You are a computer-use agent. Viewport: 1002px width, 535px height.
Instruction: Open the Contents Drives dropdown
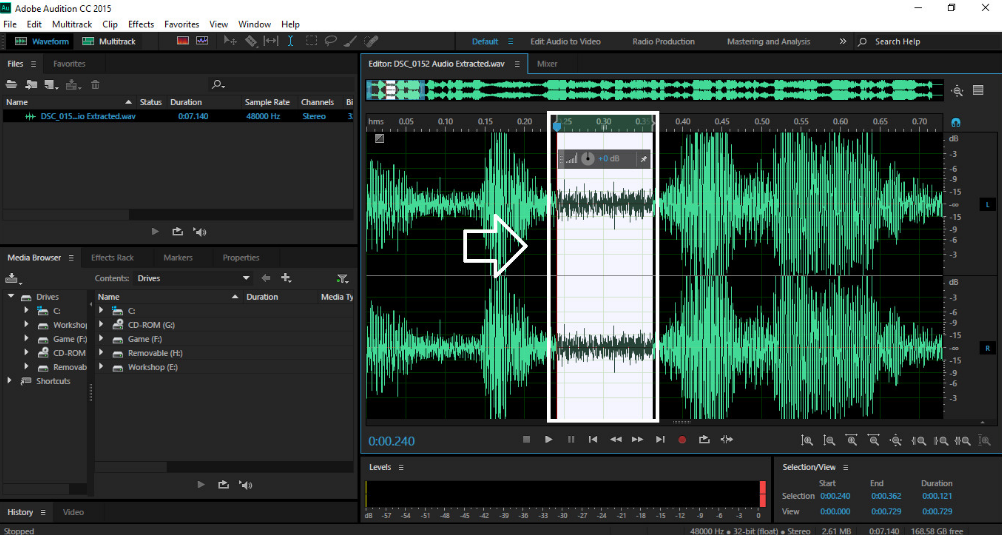click(246, 278)
